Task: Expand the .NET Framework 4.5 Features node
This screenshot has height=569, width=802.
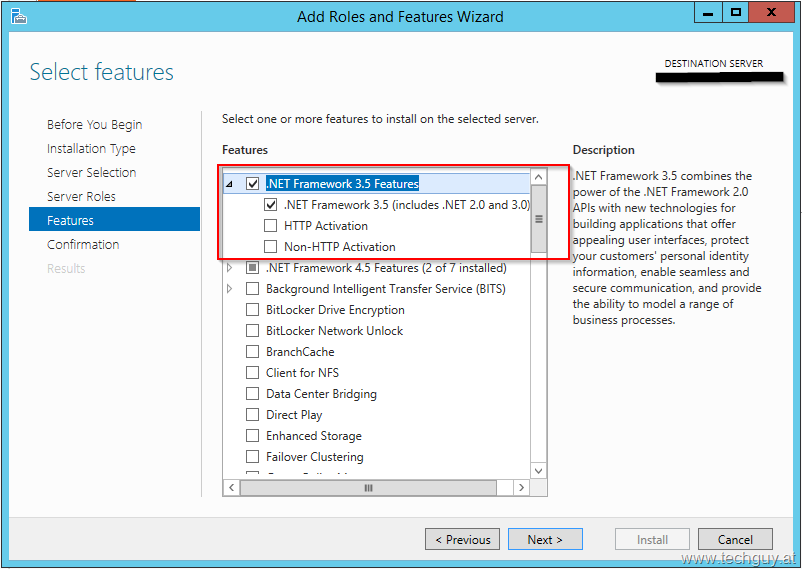Action: [230, 268]
